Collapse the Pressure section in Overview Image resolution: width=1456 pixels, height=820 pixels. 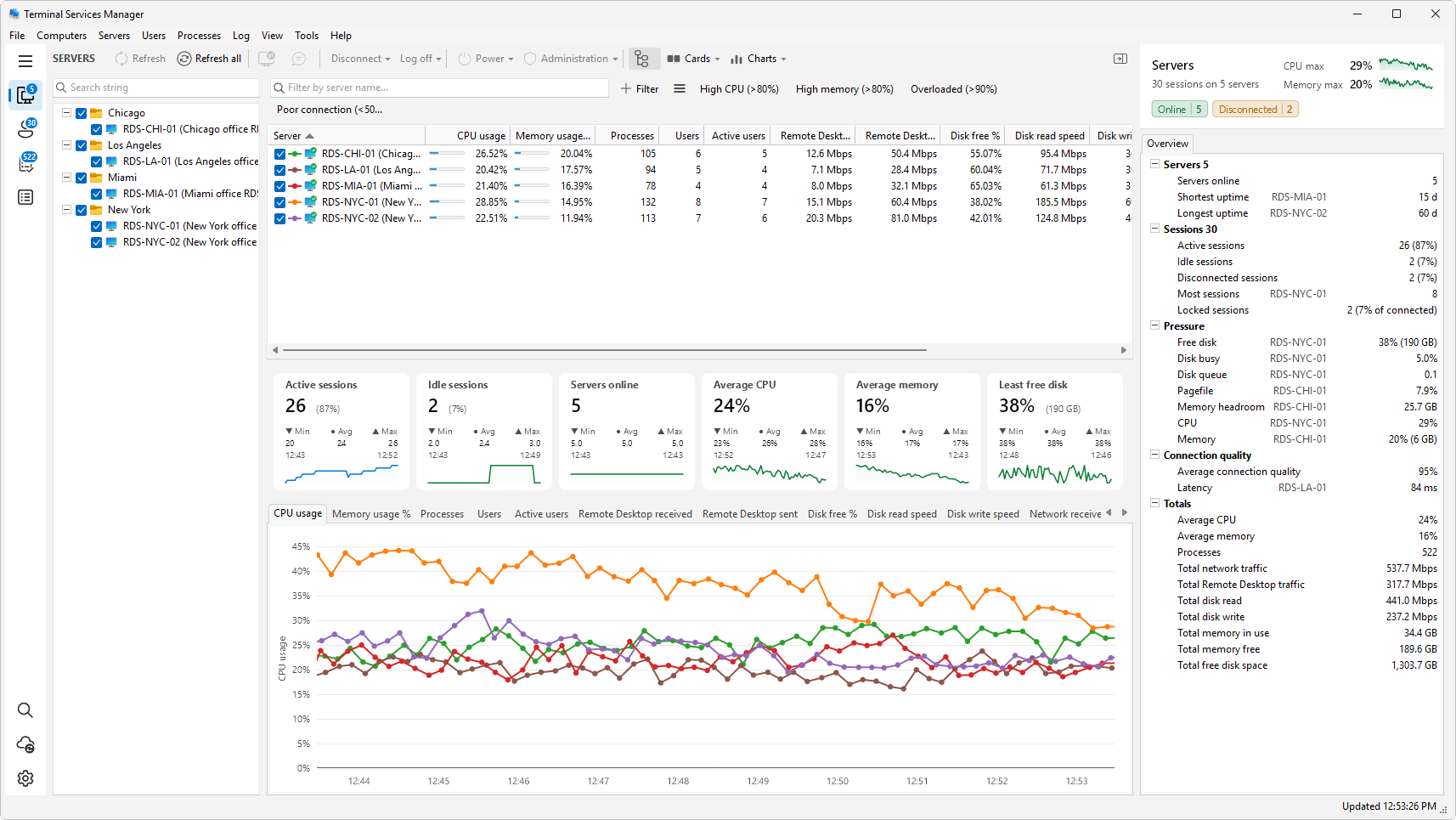click(1155, 325)
